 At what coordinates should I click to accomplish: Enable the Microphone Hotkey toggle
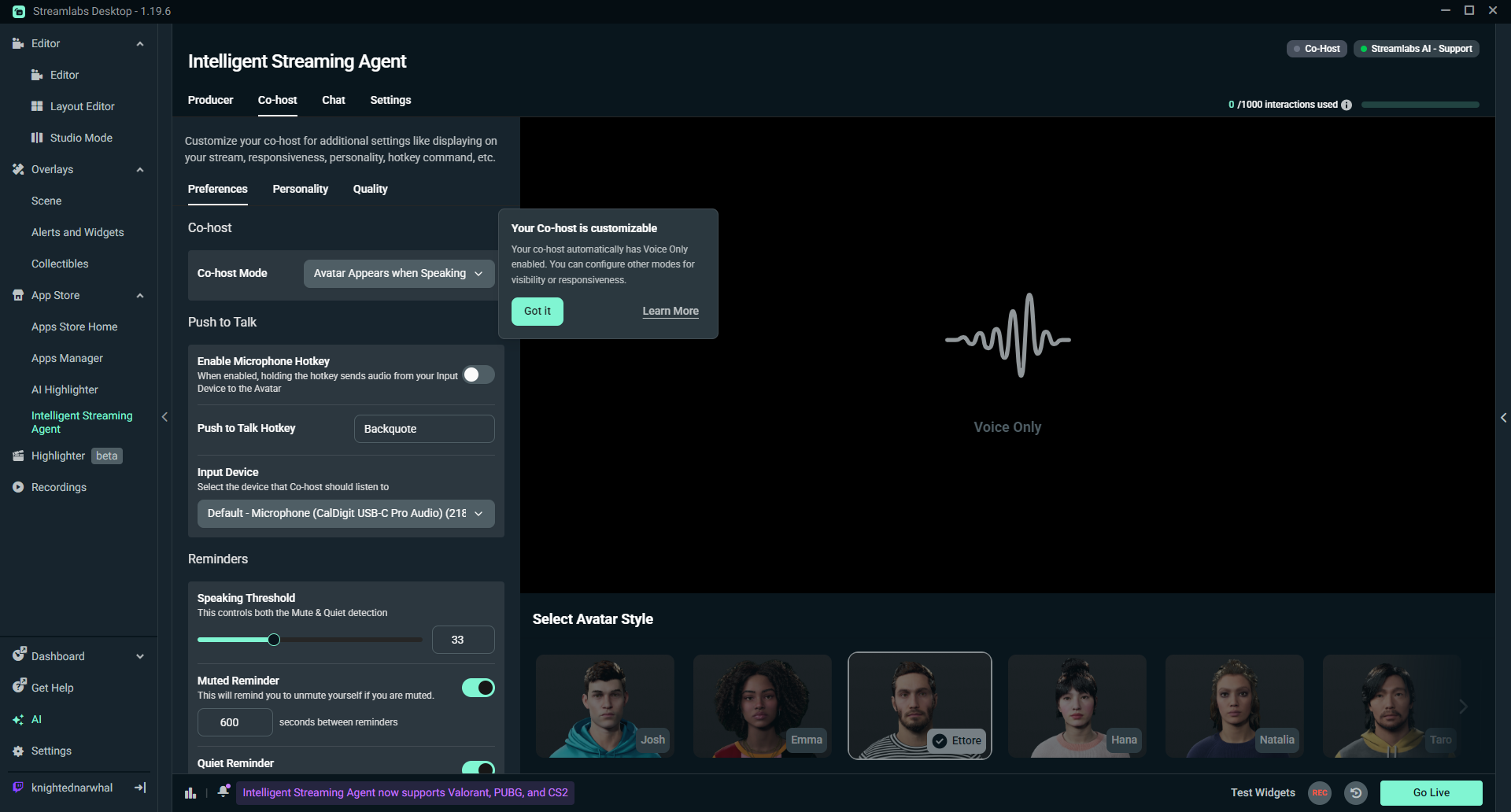pyautogui.click(x=478, y=375)
